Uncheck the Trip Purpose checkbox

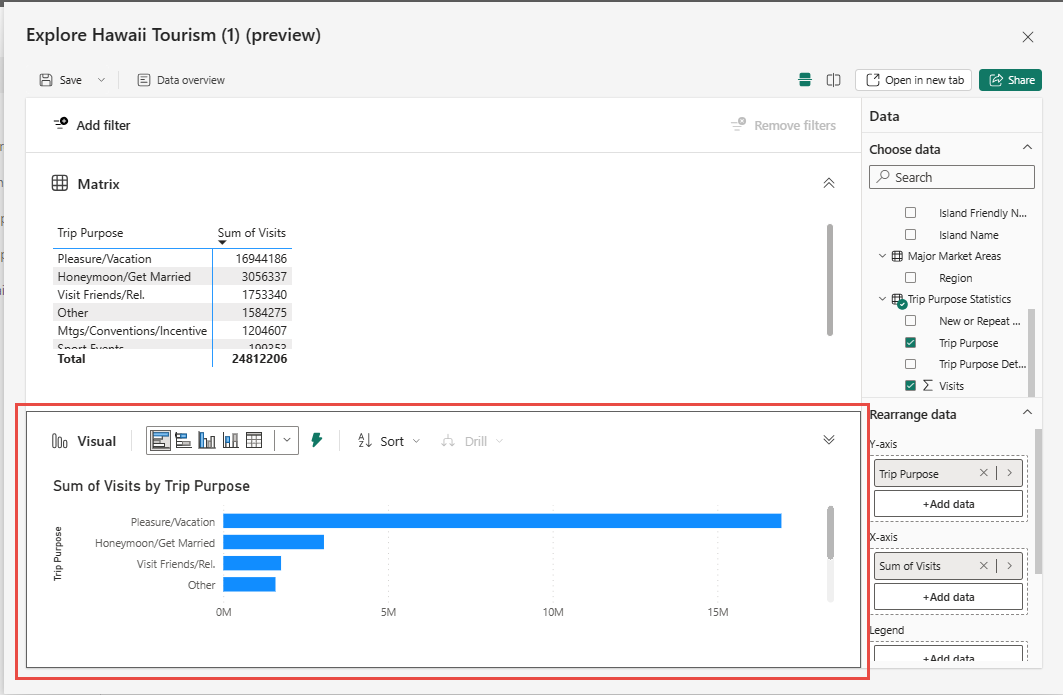tap(910, 342)
